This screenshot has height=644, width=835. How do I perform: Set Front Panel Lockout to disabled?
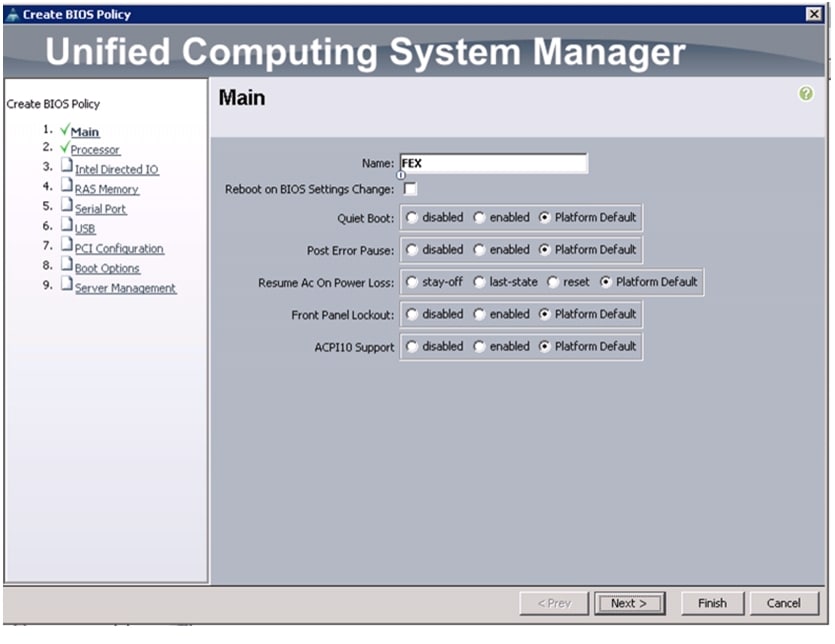pyautogui.click(x=412, y=314)
